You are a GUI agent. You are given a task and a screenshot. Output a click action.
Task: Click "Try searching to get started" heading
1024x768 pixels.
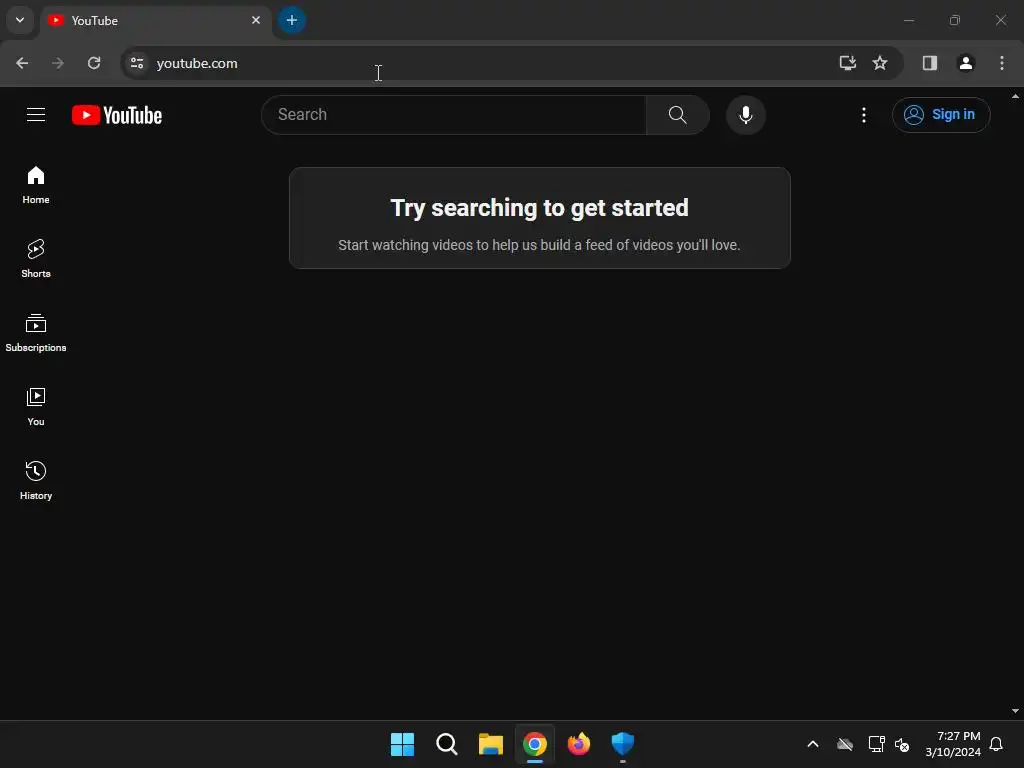click(539, 208)
